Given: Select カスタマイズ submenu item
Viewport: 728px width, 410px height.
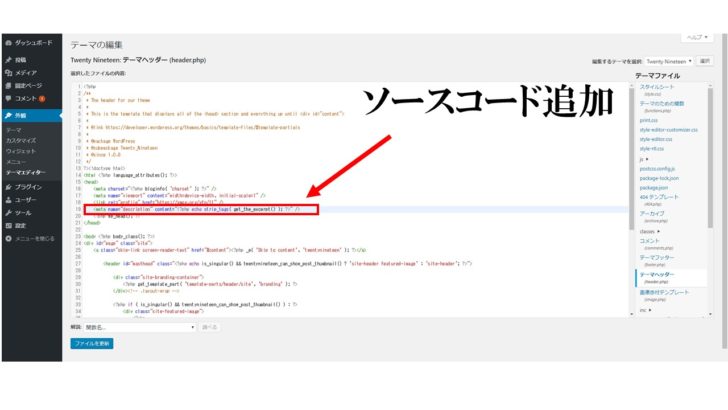Looking at the screenshot, I should pyautogui.click(x=21, y=141).
